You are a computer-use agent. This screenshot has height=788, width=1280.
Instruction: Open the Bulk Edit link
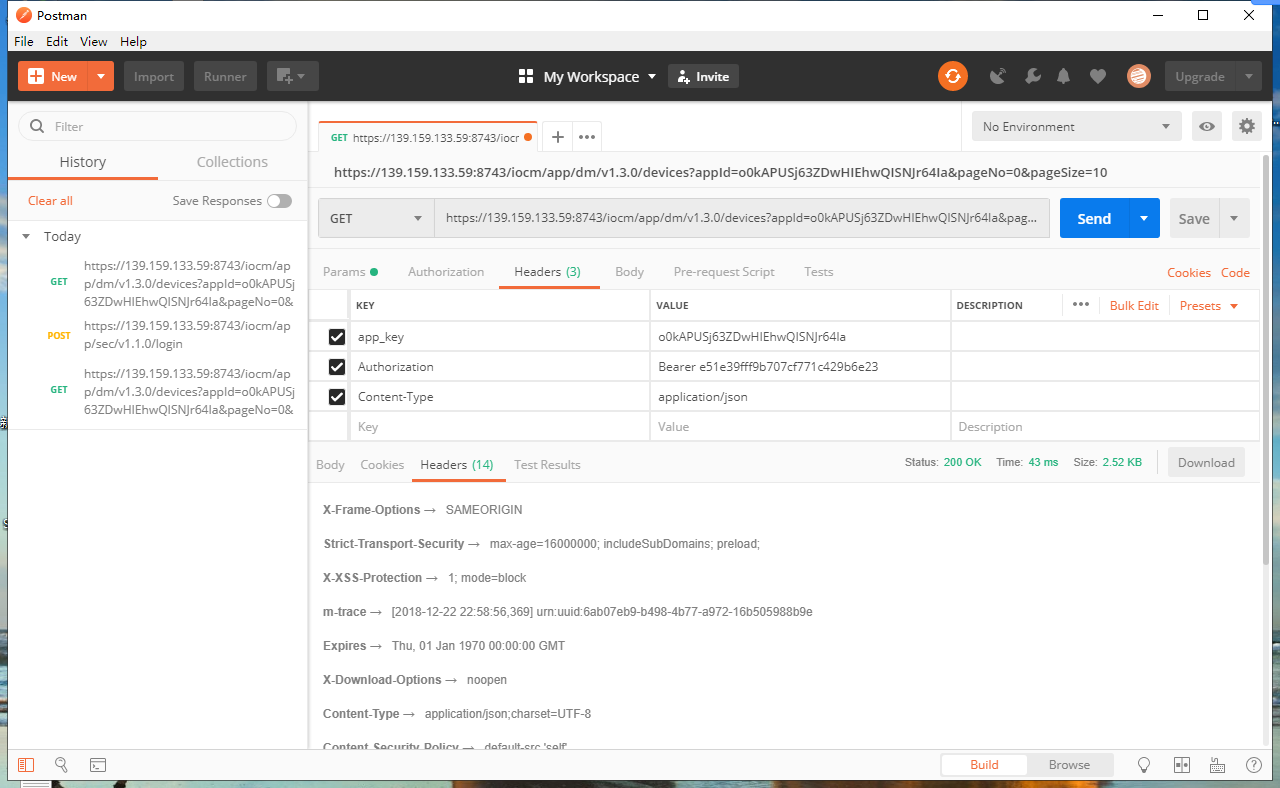pos(1134,306)
